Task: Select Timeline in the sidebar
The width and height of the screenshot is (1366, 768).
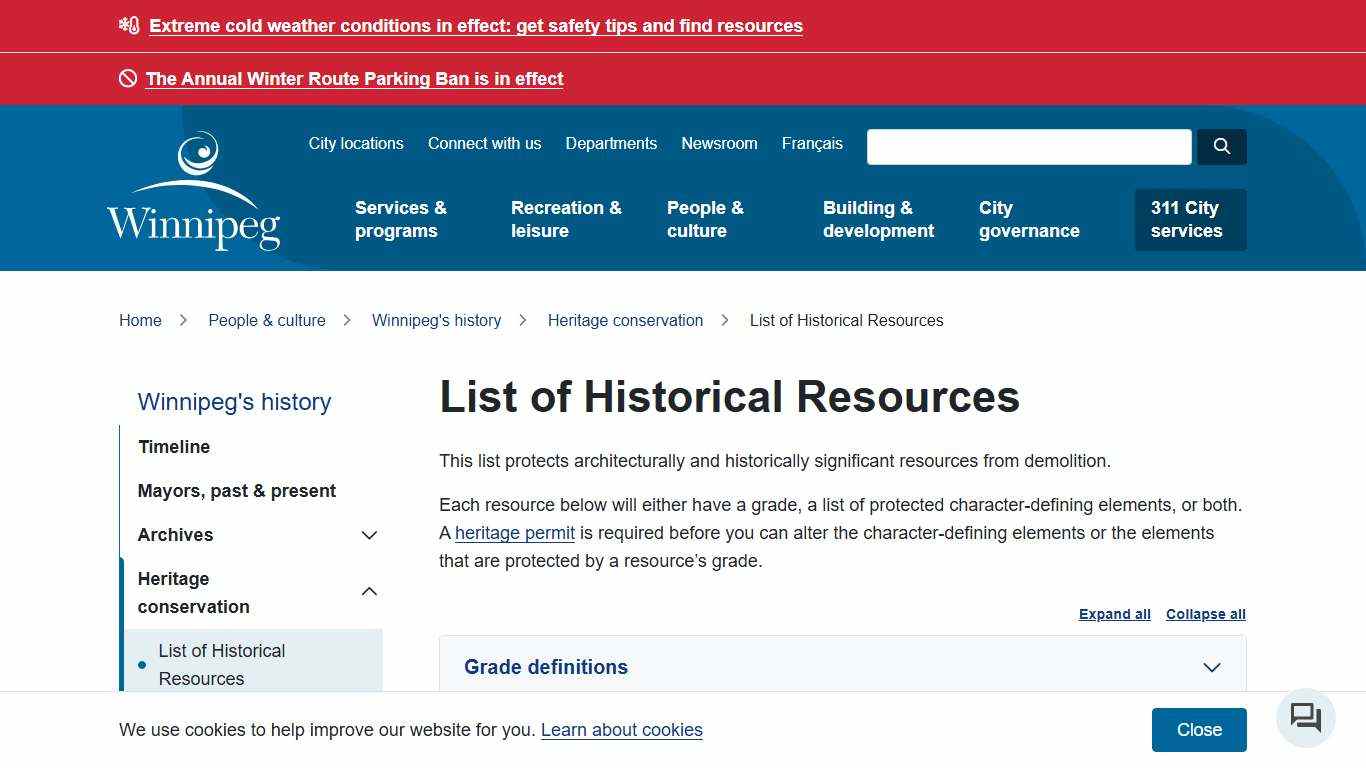Action: click(174, 447)
